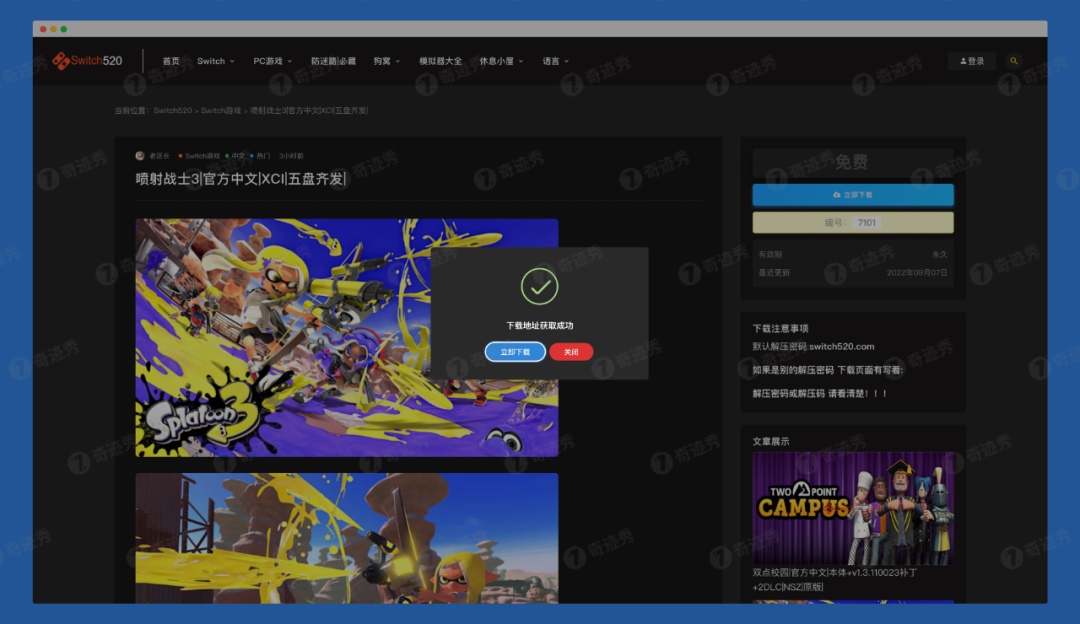
Task: Expand the 狗窝 dropdown menu
Action: pyautogui.click(x=386, y=61)
